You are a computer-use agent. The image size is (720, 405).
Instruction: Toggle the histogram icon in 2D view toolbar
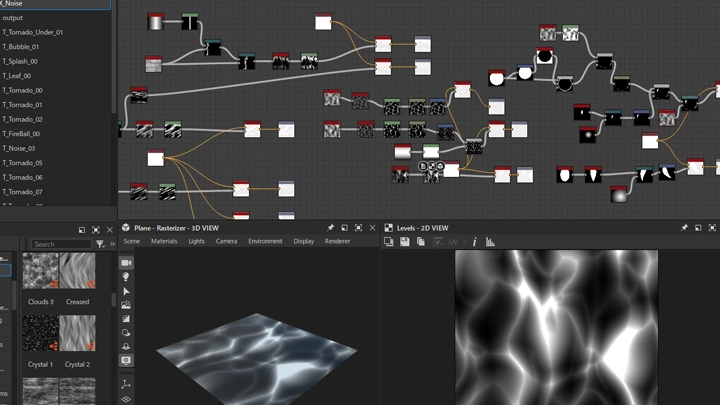pyautogui.click(x=490, y=242)
